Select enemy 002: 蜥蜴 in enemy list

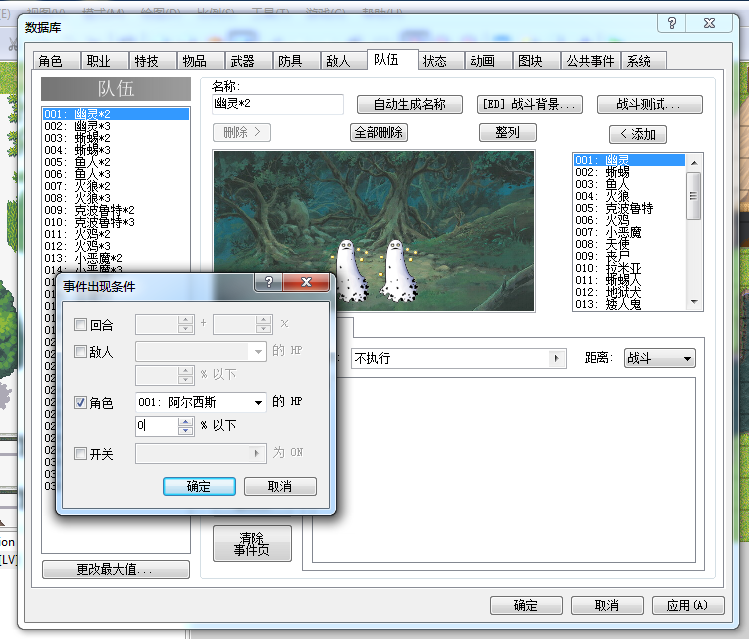pos(629,172)
